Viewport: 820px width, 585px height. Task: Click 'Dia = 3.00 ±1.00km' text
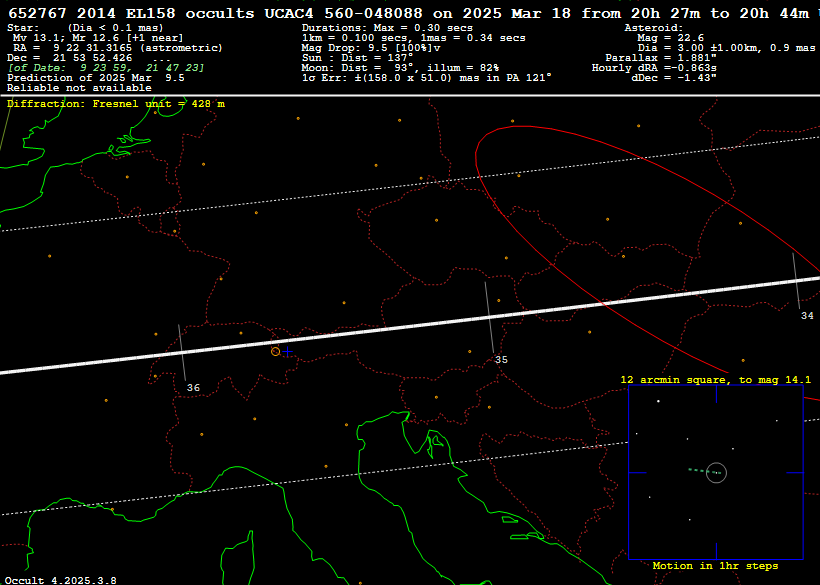pyautogui.click(x=726, y=48)
